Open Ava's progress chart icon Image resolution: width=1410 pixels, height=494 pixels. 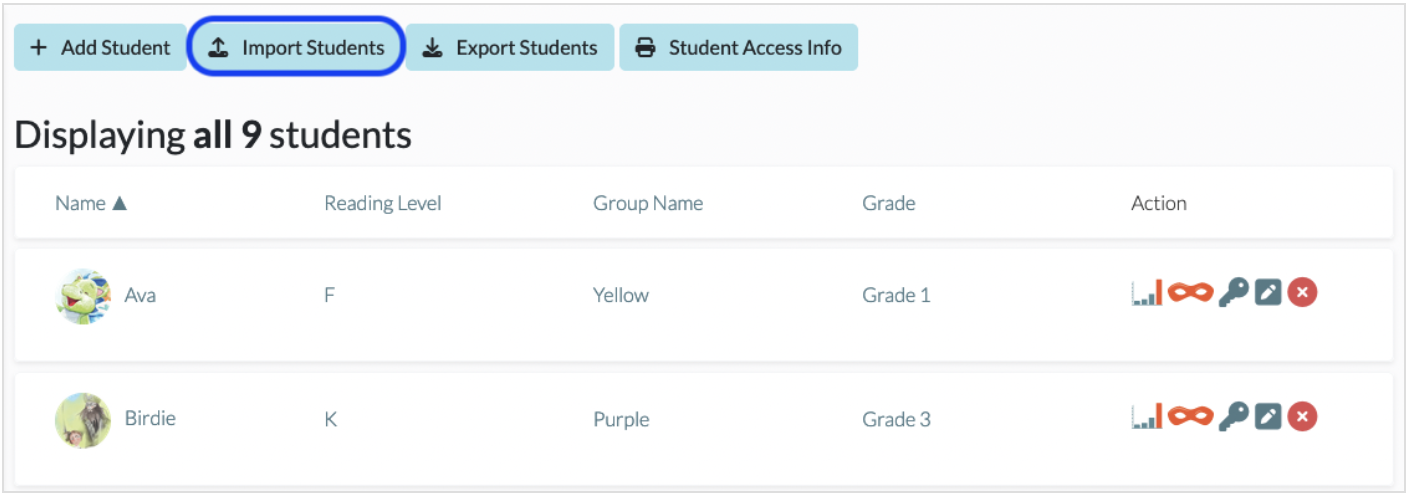pyautogui.click(x=1147, y=293)
